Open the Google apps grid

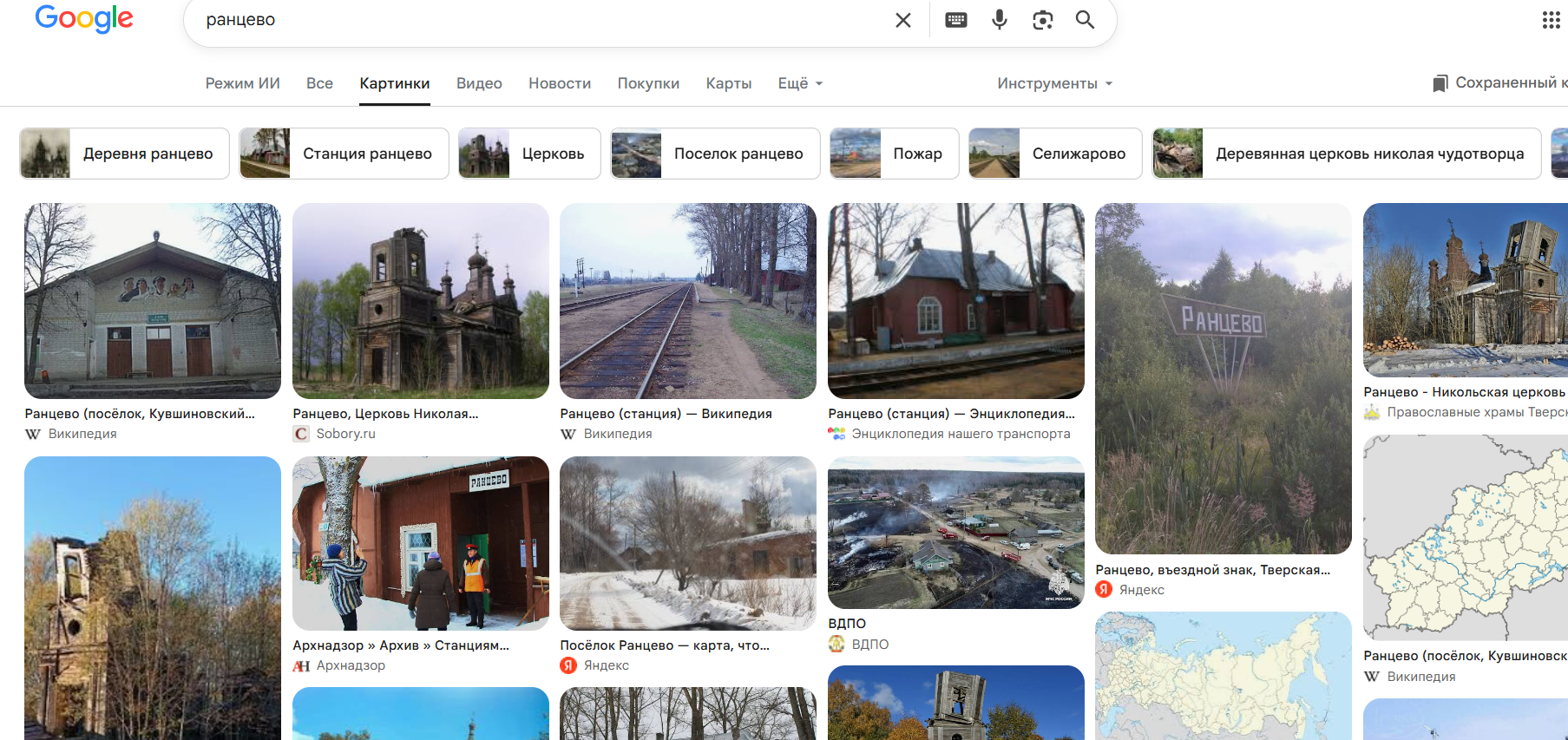pos(1552,20)
